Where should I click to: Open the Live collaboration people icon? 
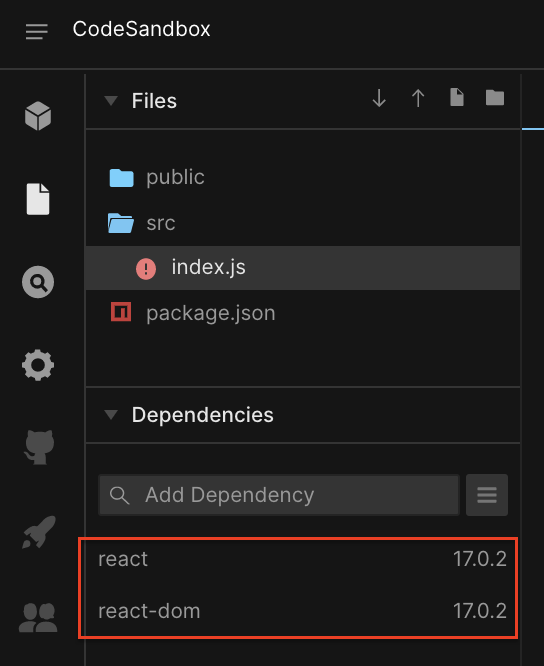pyautogui.click(x=38, y=618)
